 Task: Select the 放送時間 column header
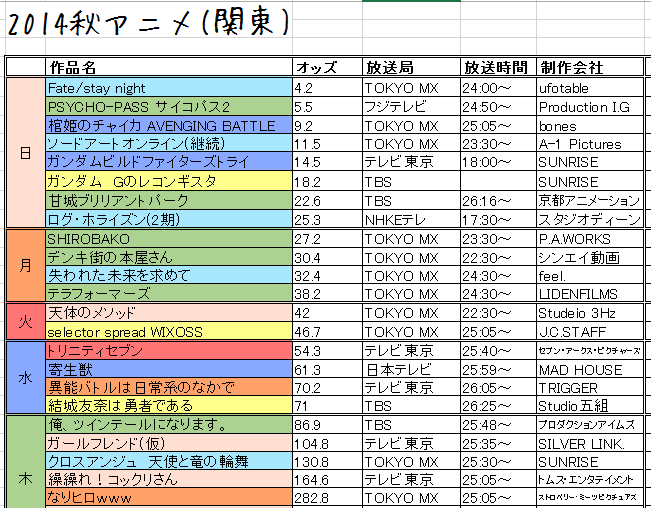pyautogui.click(x=498, y=67)
